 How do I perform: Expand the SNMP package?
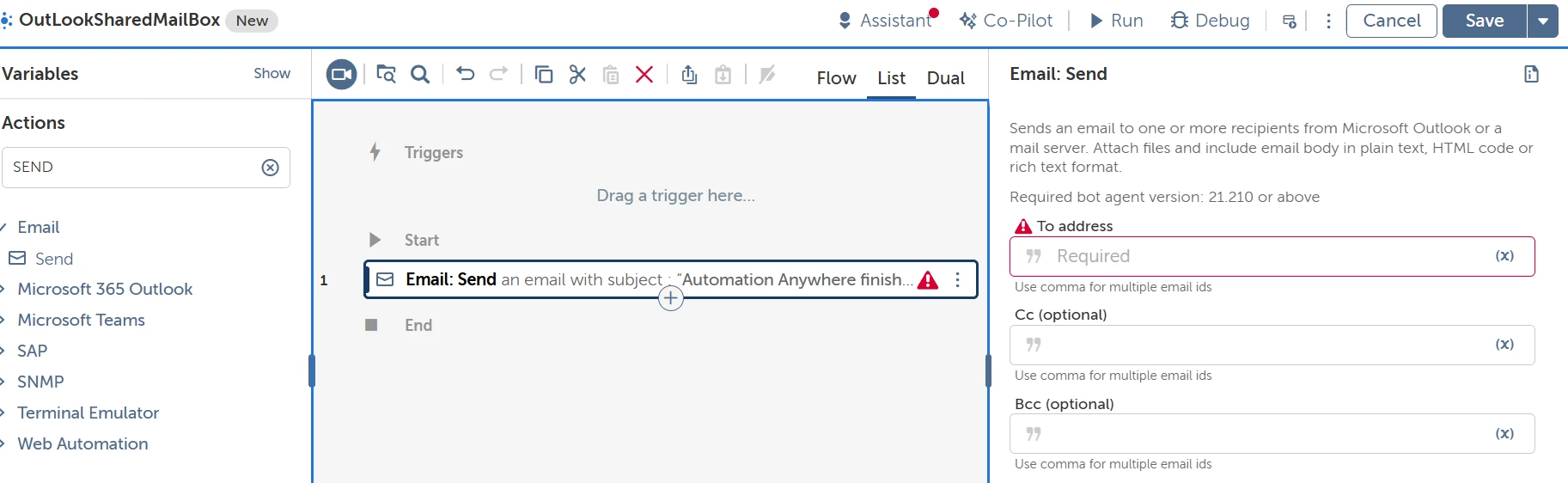pyautogui.click(x=3, y=382)
